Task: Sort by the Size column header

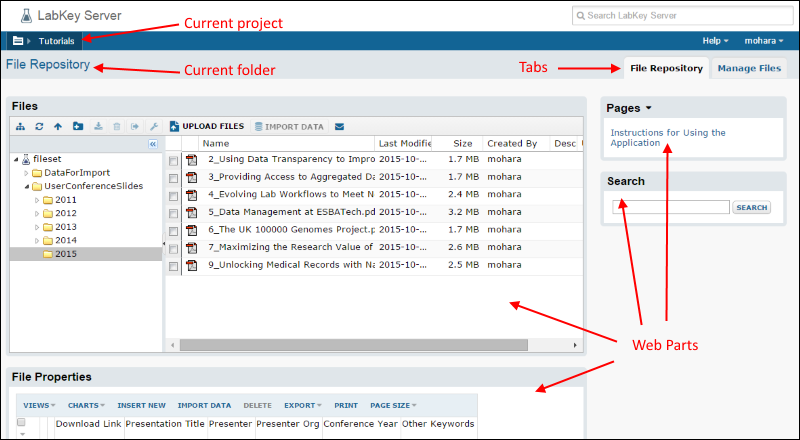Action: point(458,143)
